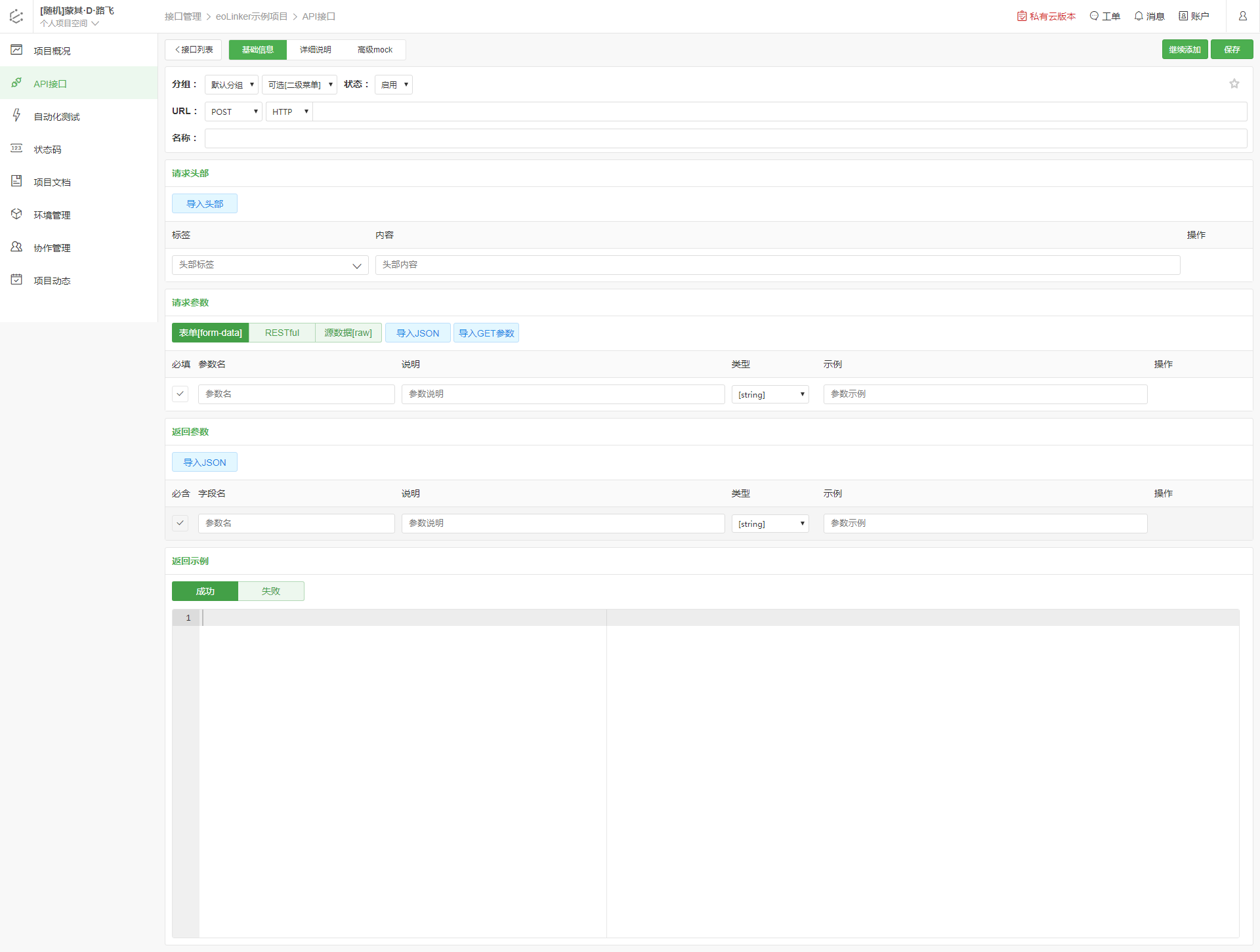Image resolution: width=1260 pixels, height=952 pixels.
Task: Click the 导入头部 button
Action: point(204,204)
